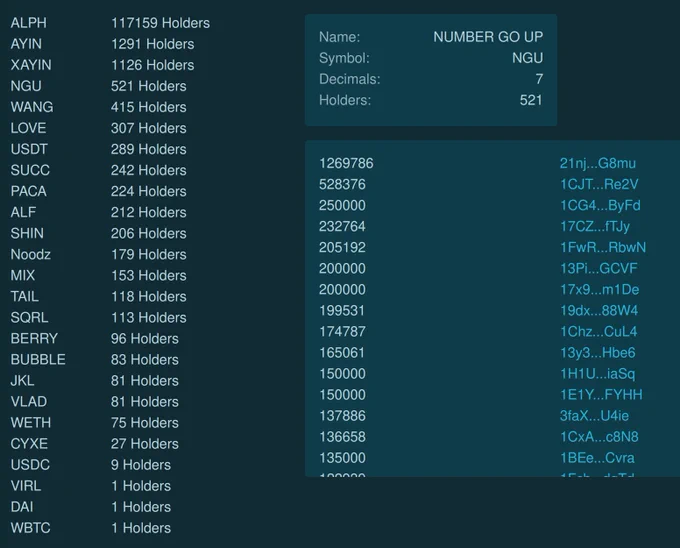Select the BUBBLE token row
The height and width of the screenshot is (548, 680).
95,359
